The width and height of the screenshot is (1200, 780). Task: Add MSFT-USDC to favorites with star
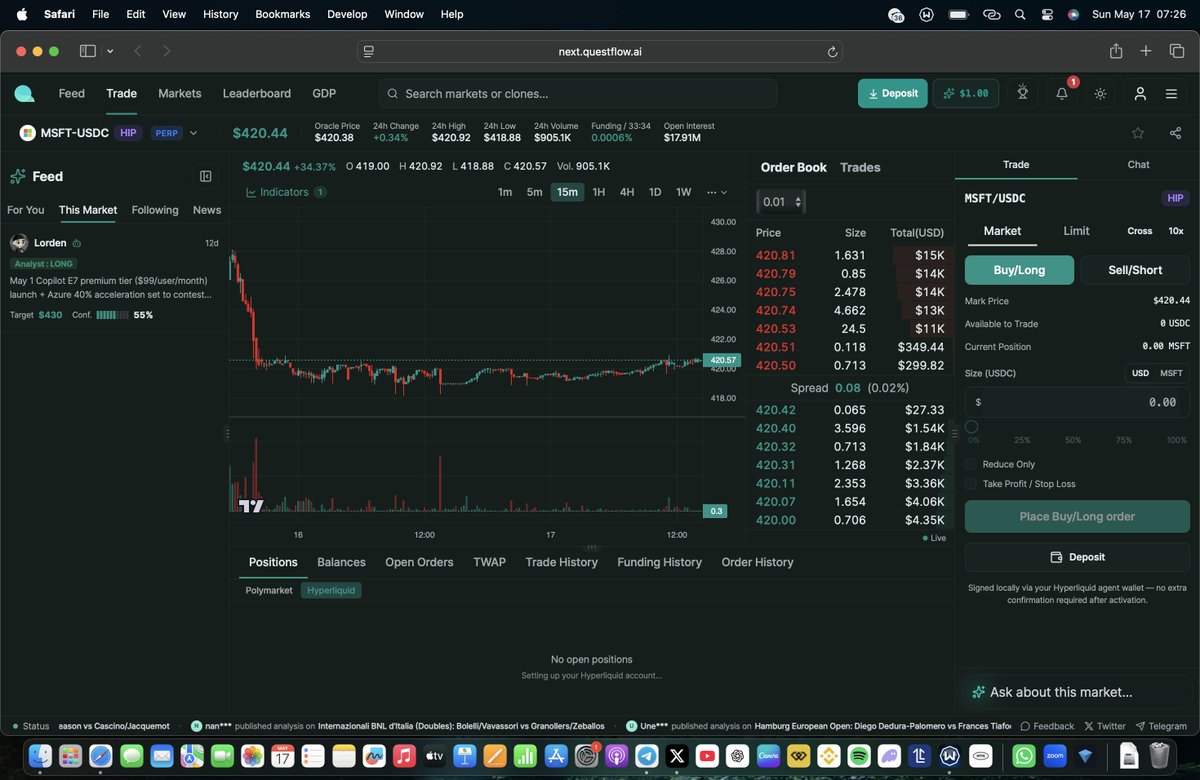pos(1138,132)
